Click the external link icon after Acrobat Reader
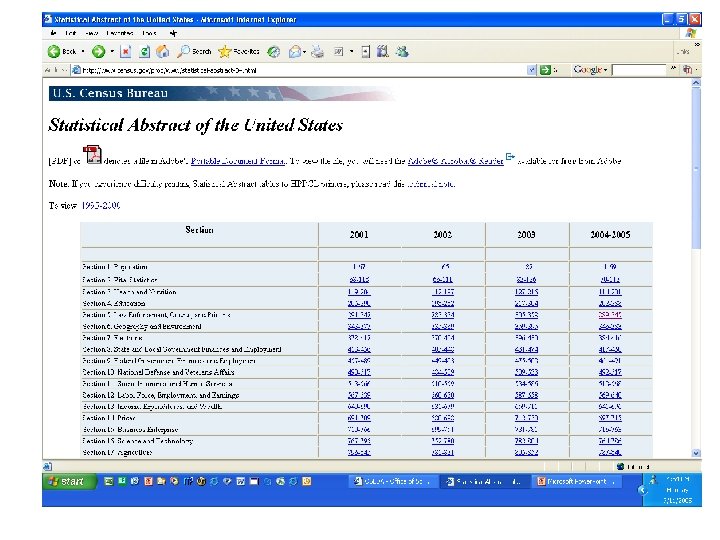The height and width of the screenshot is (540, 720). pos(510,157)
